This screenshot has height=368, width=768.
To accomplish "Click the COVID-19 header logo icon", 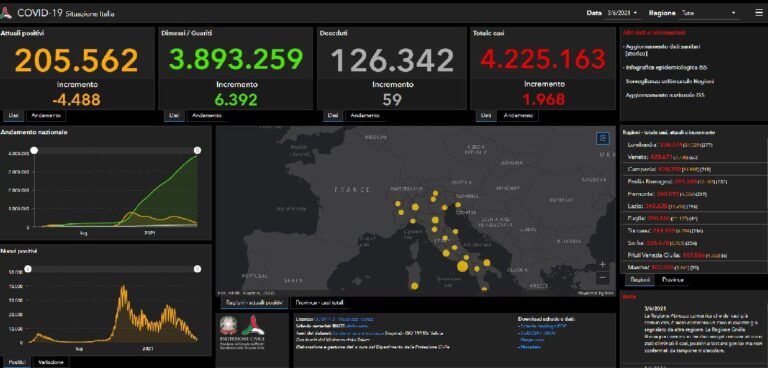I will tap(6, 14).
